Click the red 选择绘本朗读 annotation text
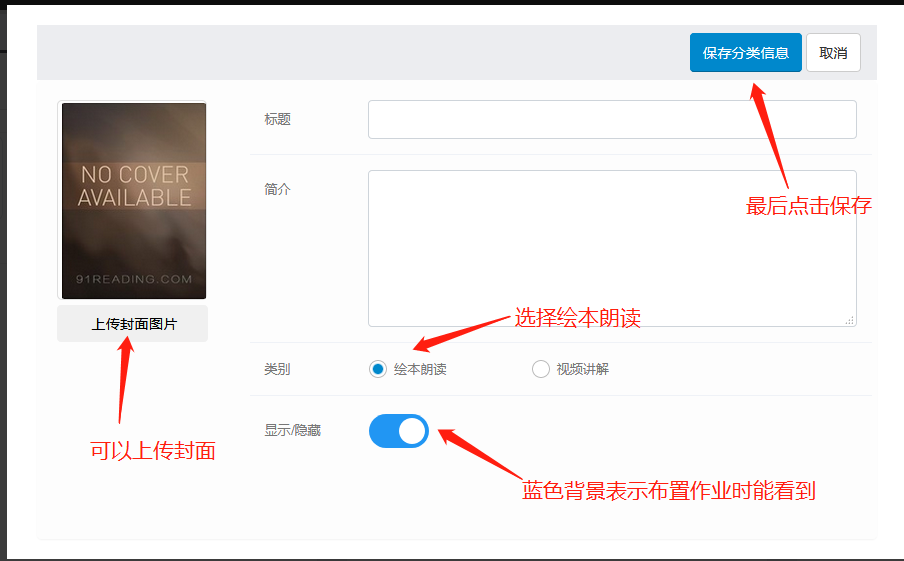Viewport: 904px width, 561px height. 577,318
